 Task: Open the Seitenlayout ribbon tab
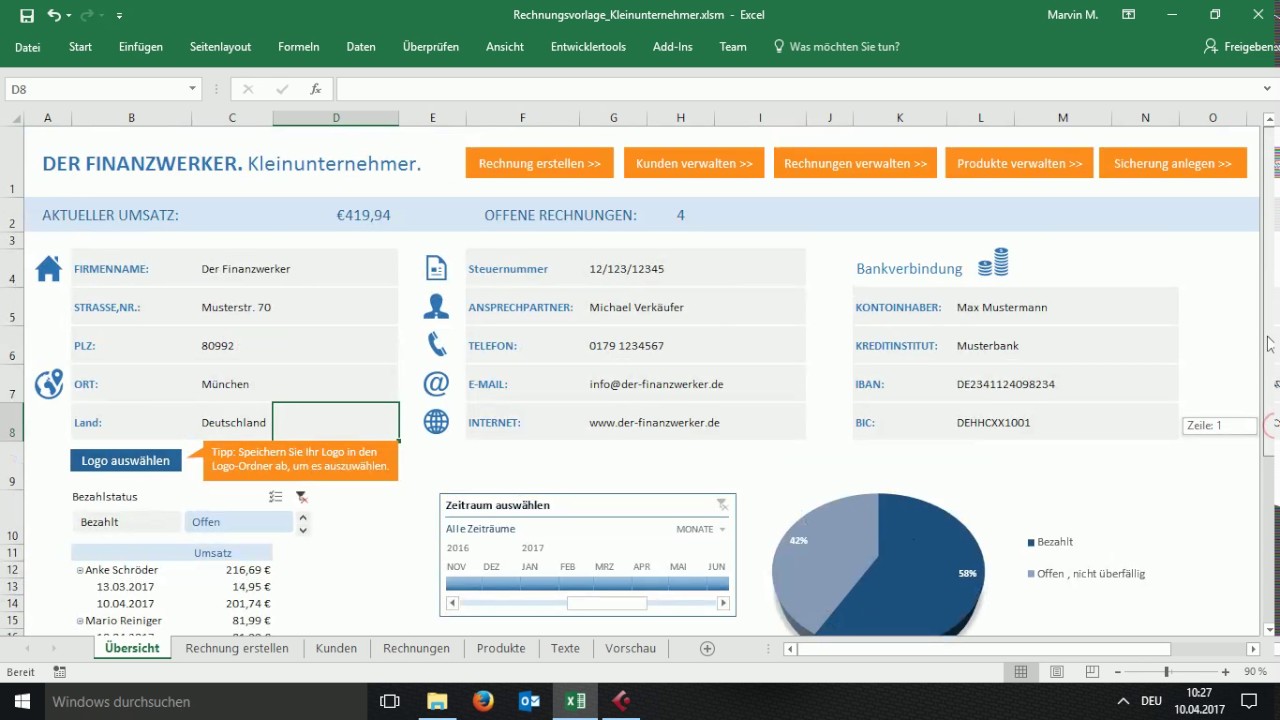tap(220, 47)
